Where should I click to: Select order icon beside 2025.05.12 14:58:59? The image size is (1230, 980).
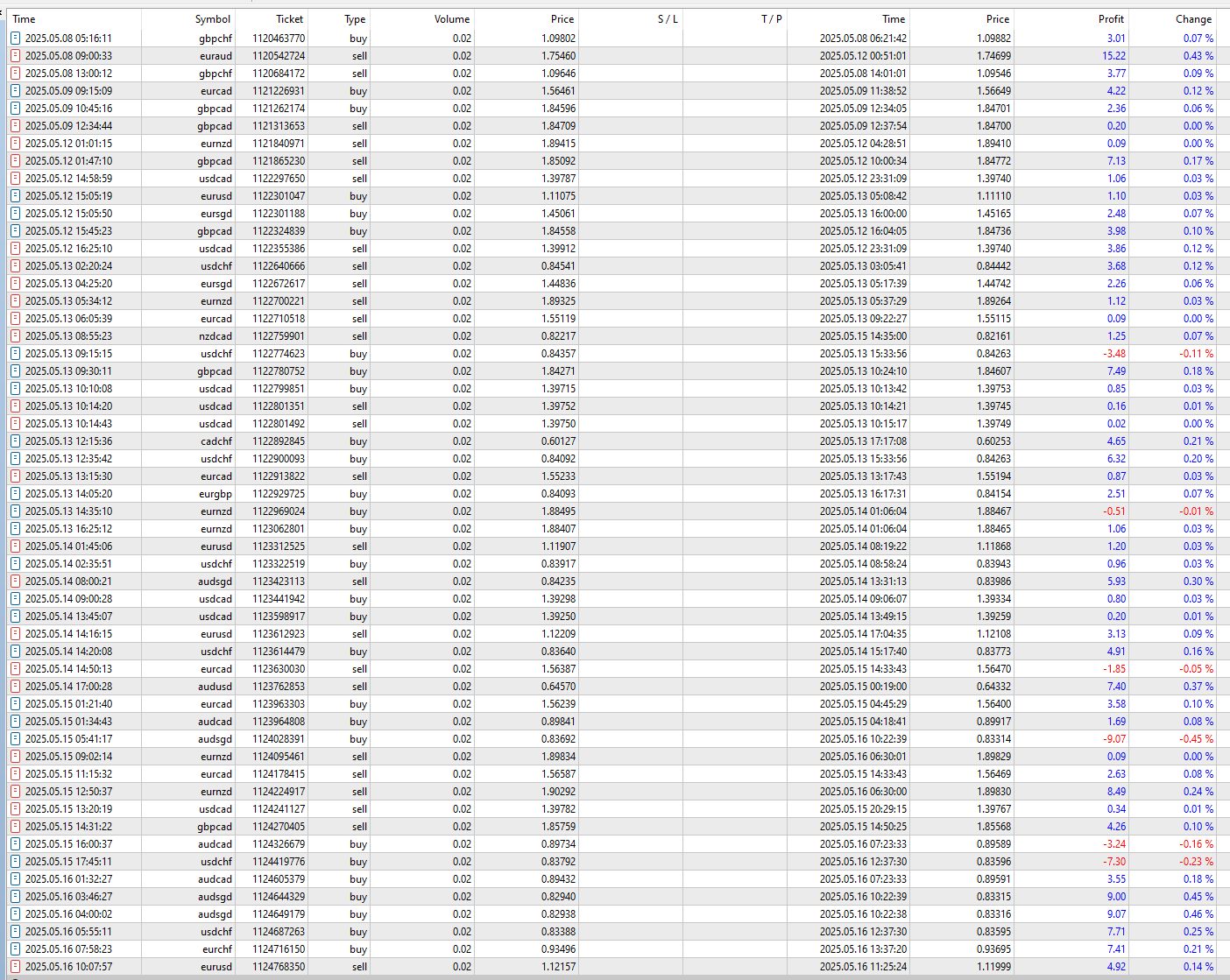[x=15, y=179]
